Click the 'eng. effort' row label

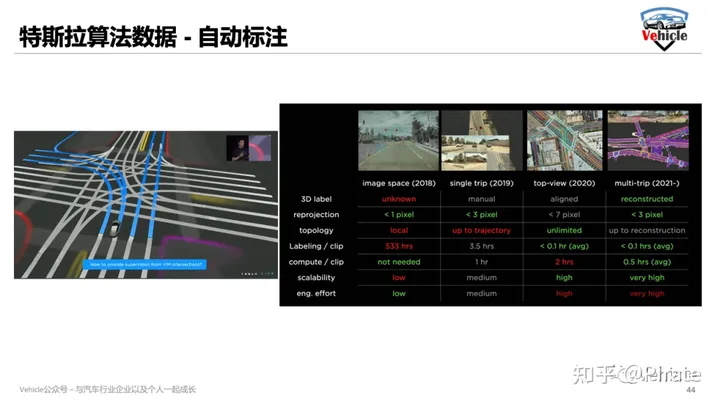pyautogui.click(x=316, y=293)
